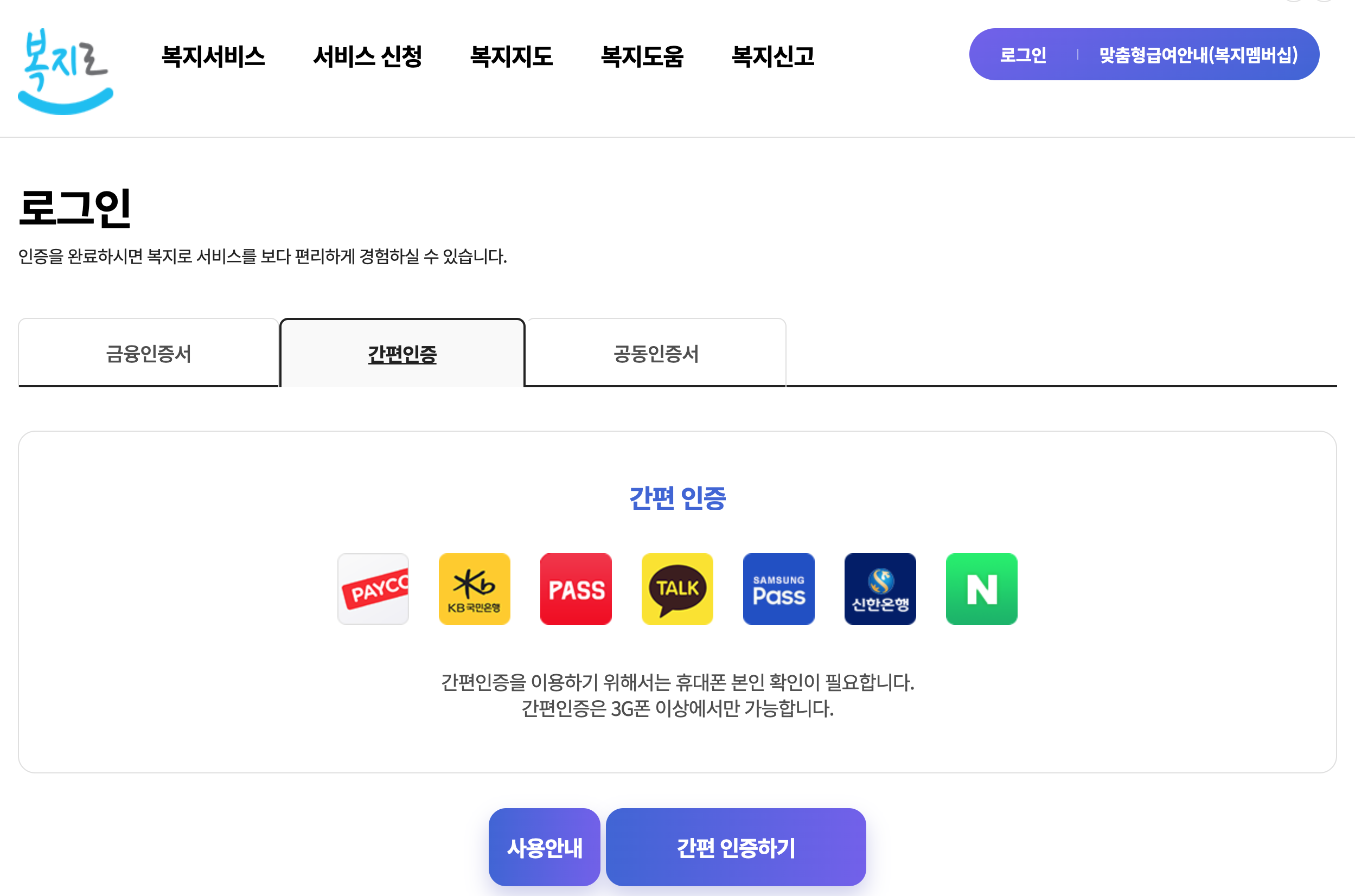Viewport: 1355px width, 896px height.
Task: Click the 간편 인증하기 button
Action: [736, 847]
